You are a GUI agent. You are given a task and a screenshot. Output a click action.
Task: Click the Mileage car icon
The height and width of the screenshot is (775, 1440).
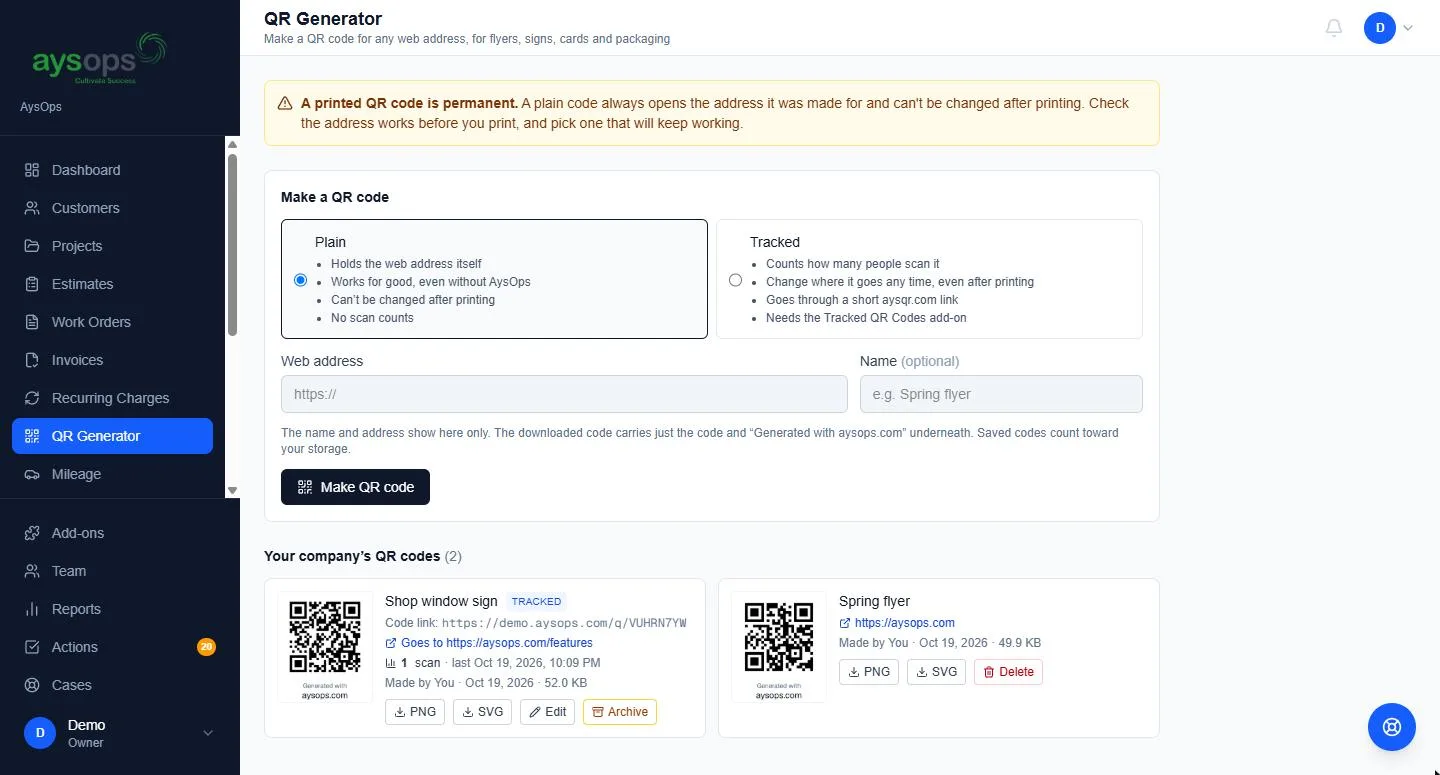[x=32, y=474]
